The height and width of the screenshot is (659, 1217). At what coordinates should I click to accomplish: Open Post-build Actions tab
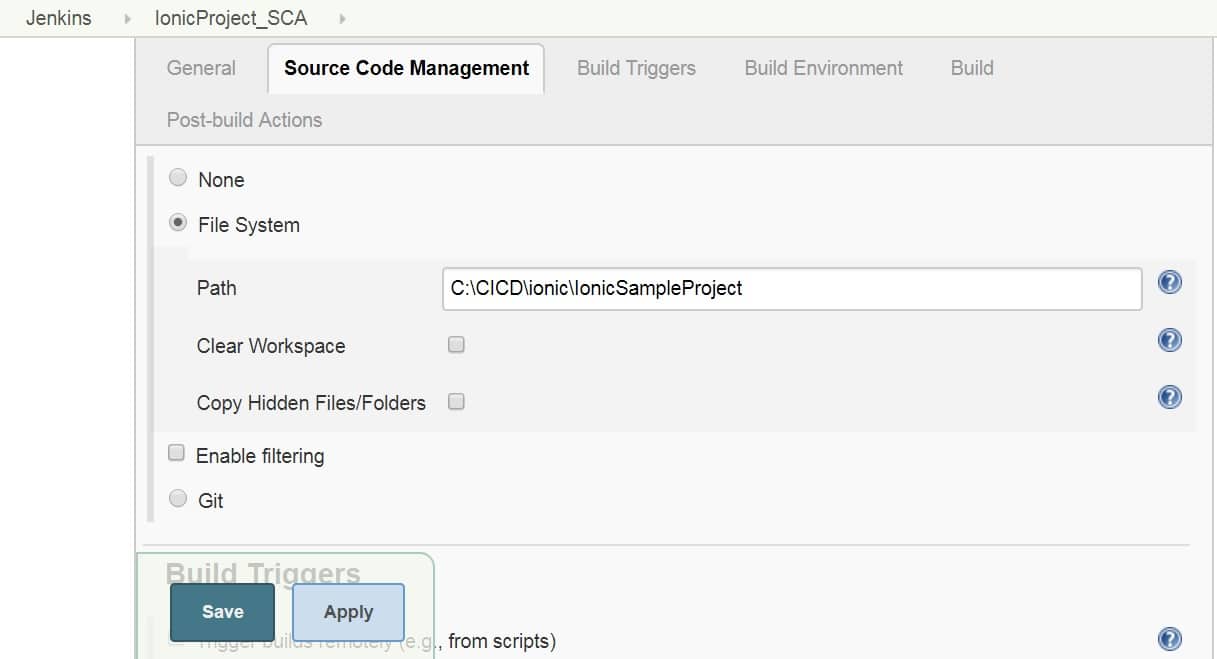pos(244,120)
